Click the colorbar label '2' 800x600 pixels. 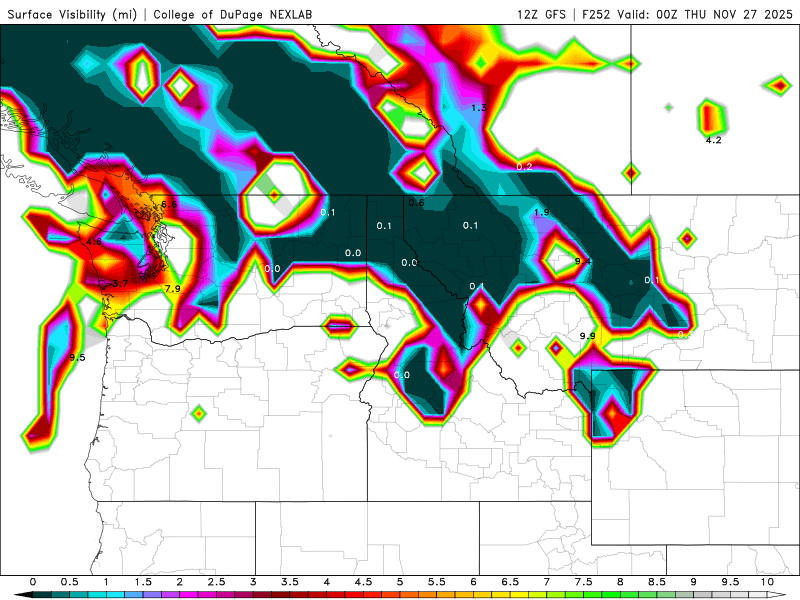(x=180, y=582)
